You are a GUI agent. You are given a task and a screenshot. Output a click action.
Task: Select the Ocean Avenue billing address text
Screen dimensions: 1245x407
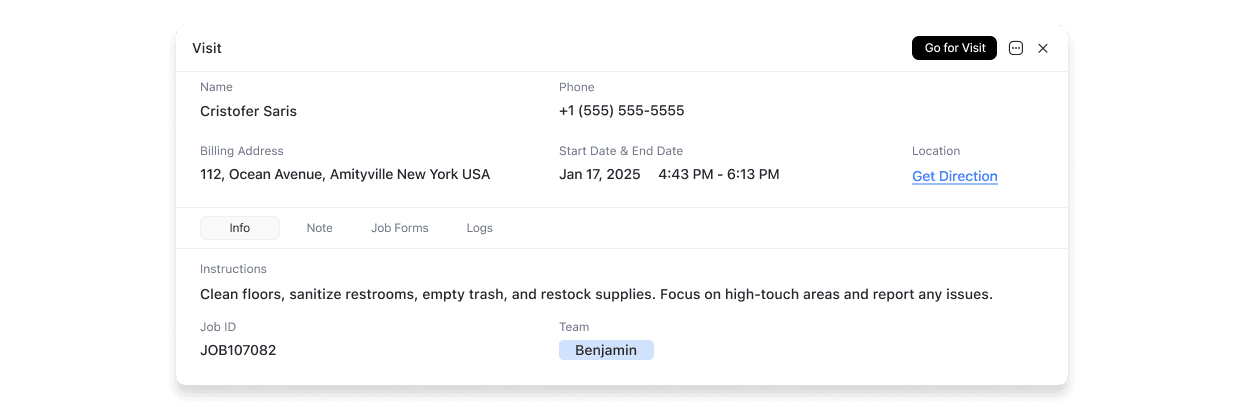[x=345, y=174]
